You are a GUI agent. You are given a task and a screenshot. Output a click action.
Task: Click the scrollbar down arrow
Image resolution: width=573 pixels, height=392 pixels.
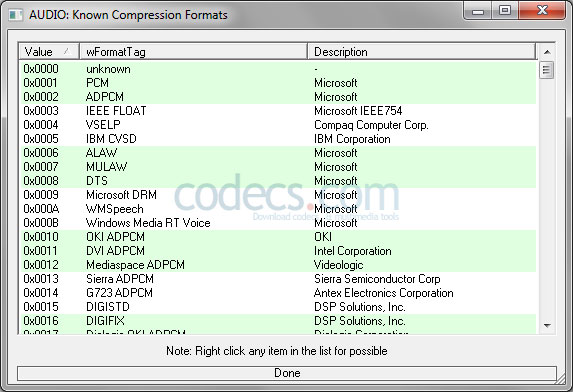547,325
